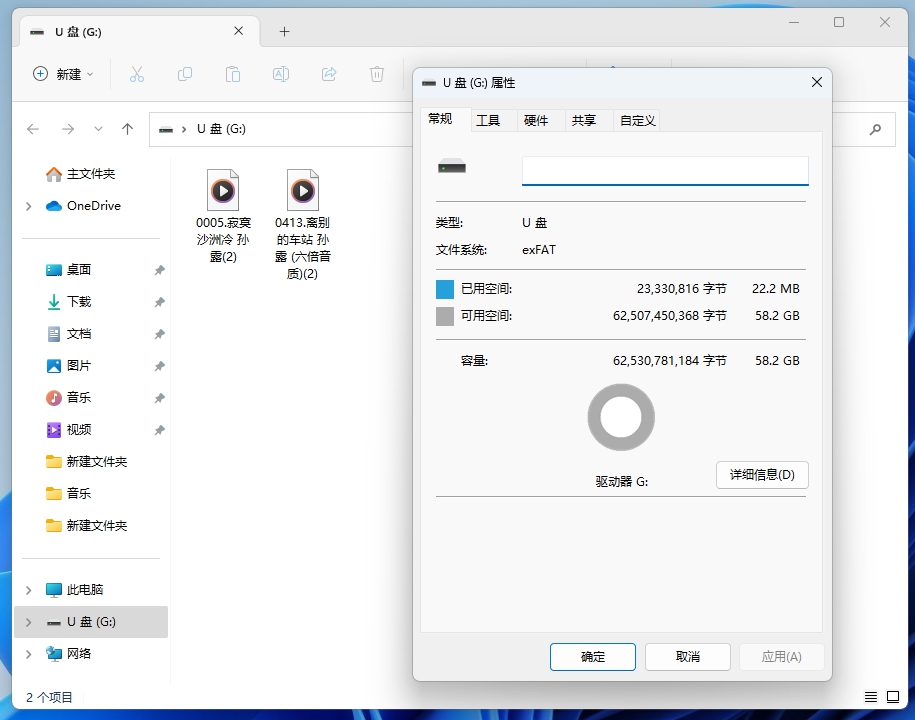915x720 pixels.
Task: Click the Share icon in toolbar
Action: (x=329, y=74)
